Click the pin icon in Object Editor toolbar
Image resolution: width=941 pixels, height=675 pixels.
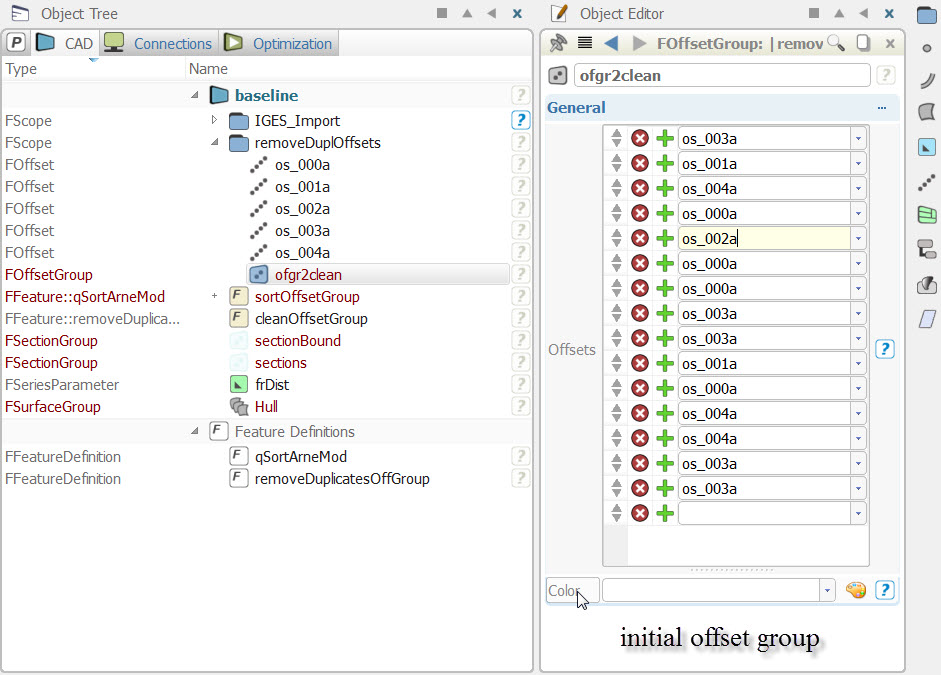[x=559, y=43]
